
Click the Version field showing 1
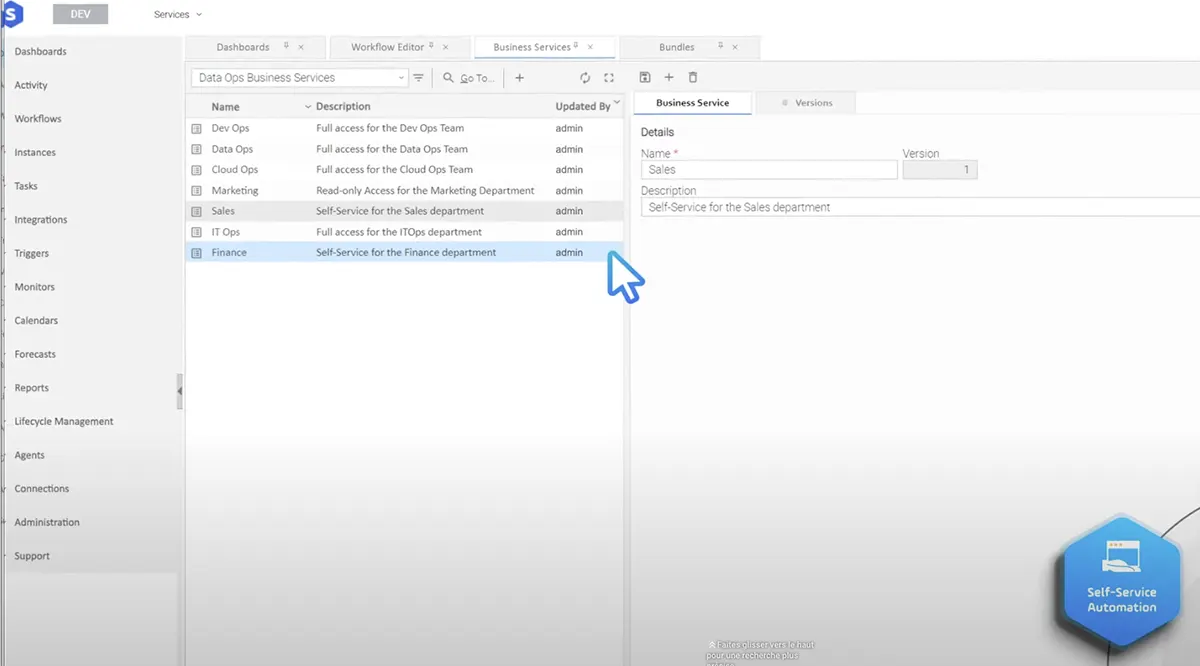pyautogui.click(x=940, y=170)
